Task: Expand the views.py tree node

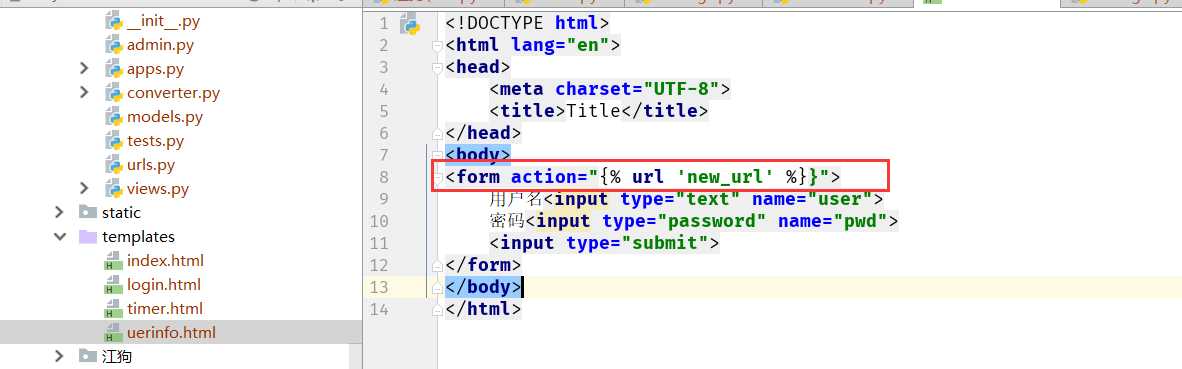Action: [x=84, y=188]
